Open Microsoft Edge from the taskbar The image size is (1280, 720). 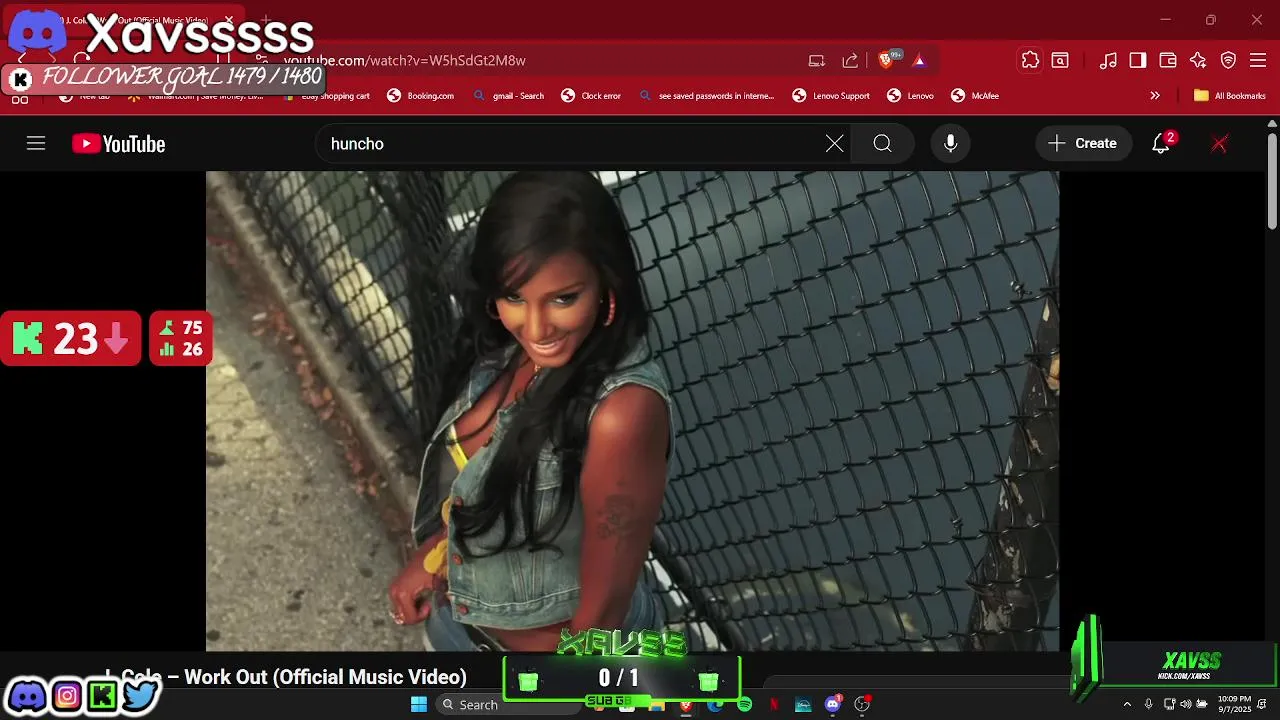715,704
